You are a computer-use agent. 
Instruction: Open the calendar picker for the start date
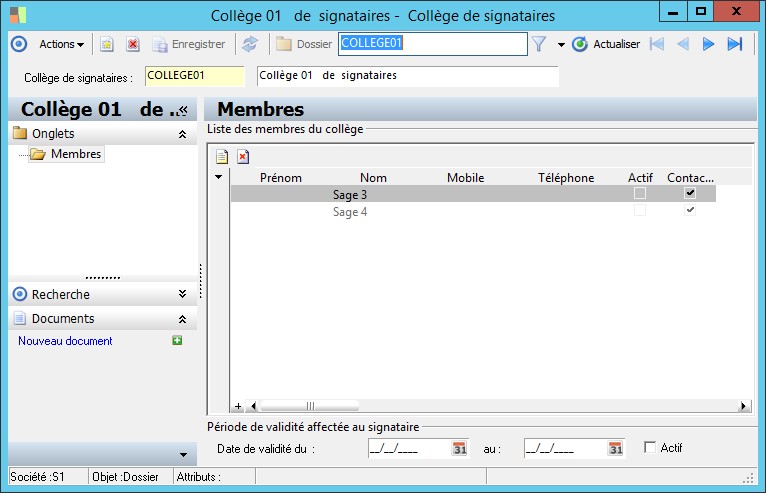coord(460,448)
